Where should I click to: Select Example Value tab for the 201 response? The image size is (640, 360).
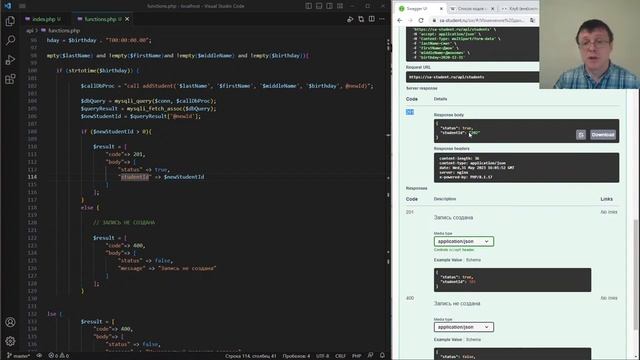tap(448, 260)
